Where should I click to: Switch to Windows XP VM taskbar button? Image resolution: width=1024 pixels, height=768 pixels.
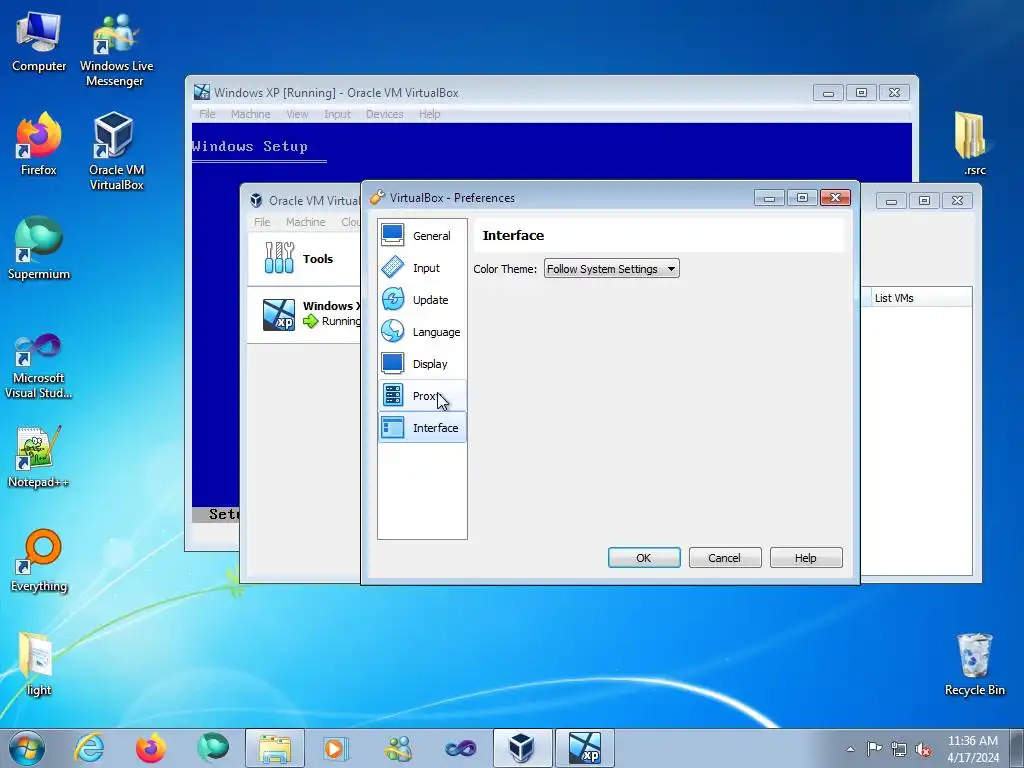pos(584,748)
